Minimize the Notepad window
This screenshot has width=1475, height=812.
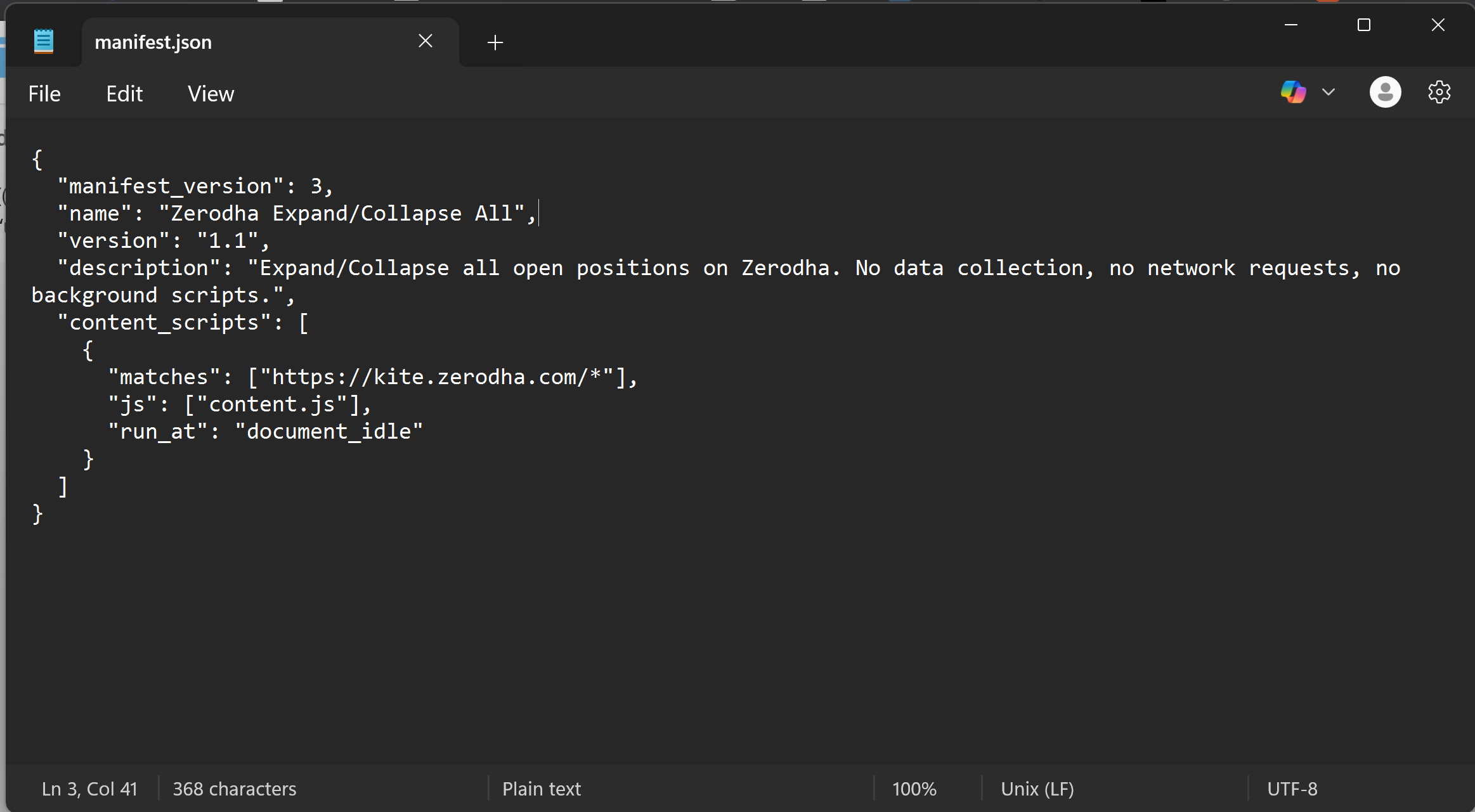click(x=1291, y=25)
